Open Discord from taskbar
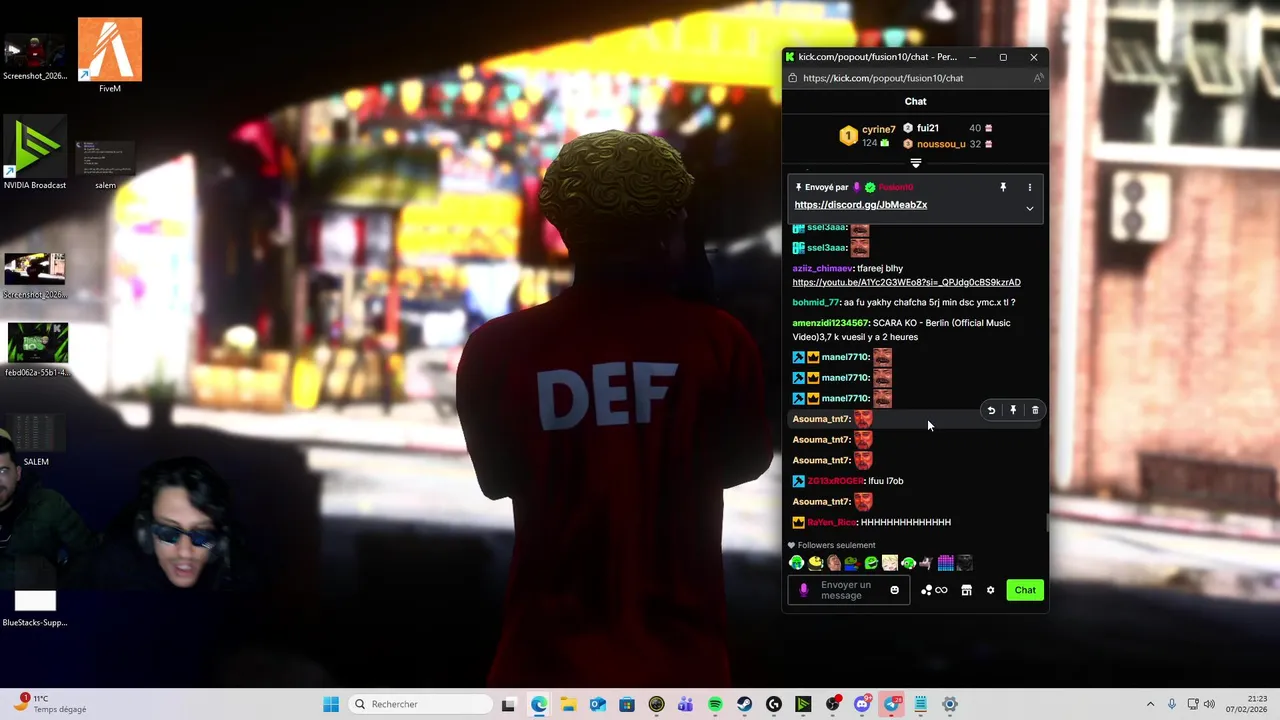Viewport: 1280px width, 720px height. (862, 704)
